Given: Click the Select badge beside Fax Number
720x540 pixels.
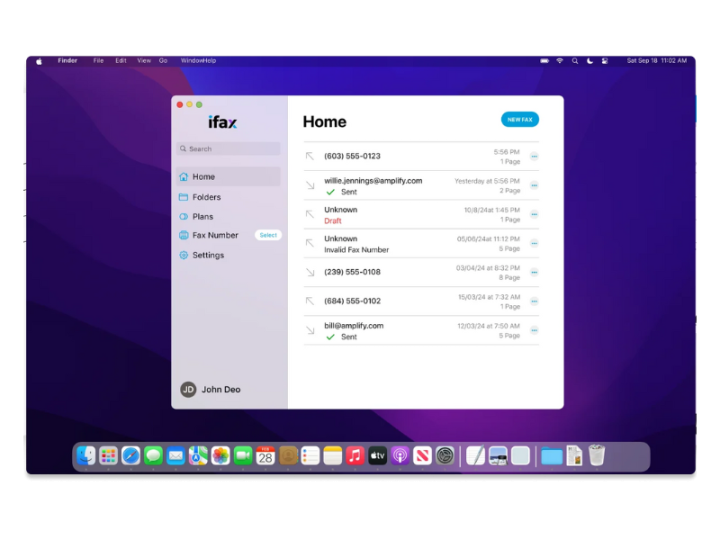Looking at the screenshot, I should 268,235.
